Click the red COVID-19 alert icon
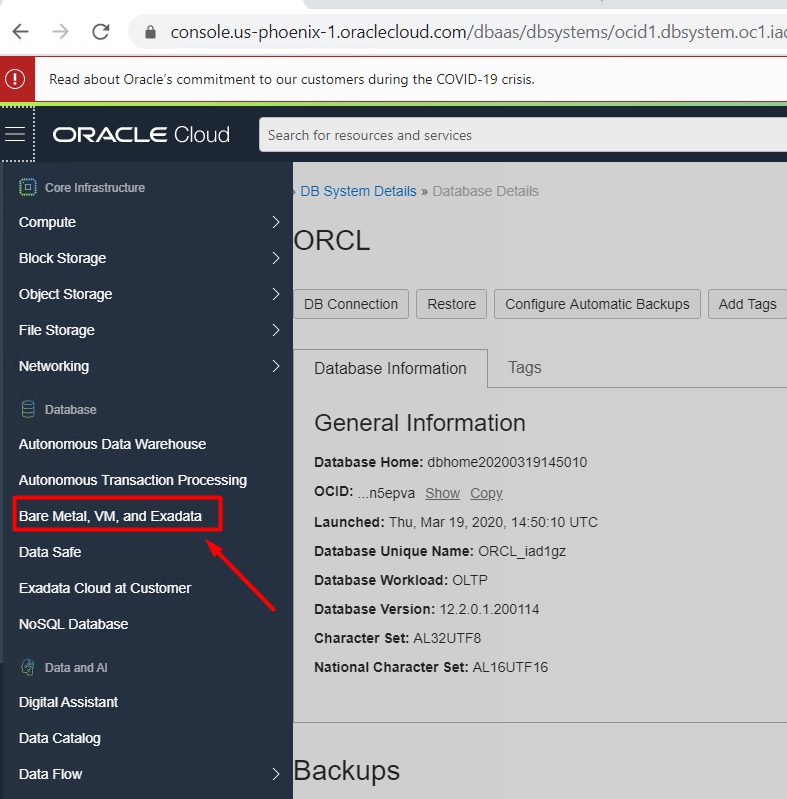787x799 pixels. coord(15,79)
